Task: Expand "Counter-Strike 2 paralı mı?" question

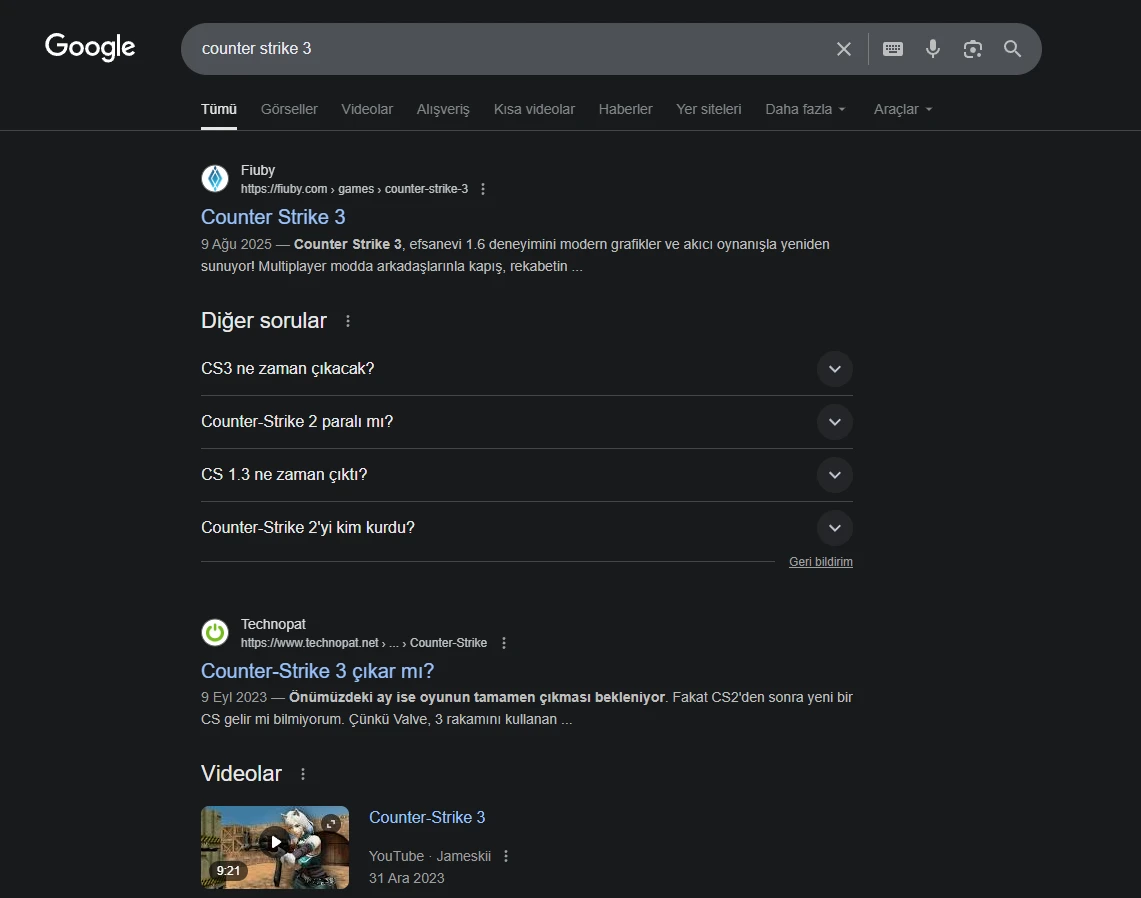Action: [x=834, y=422]
